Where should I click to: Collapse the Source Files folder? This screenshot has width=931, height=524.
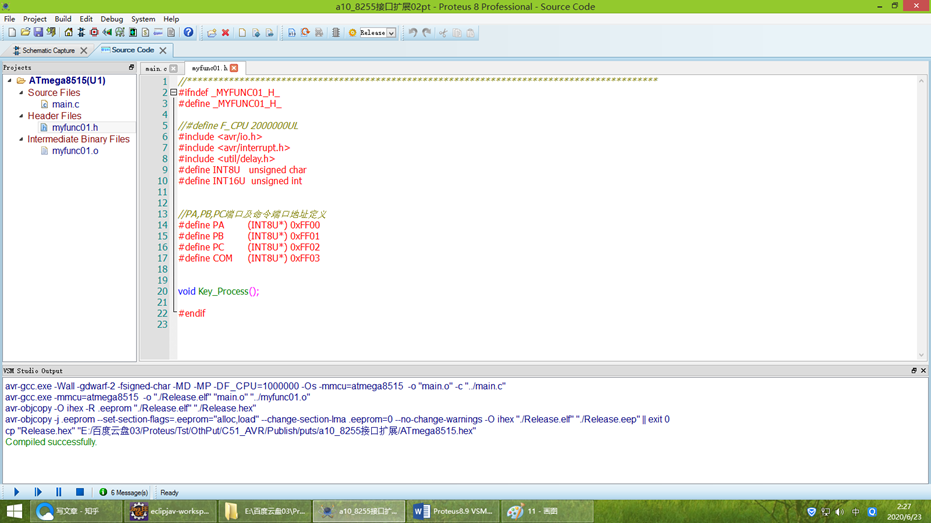(21, 93)
